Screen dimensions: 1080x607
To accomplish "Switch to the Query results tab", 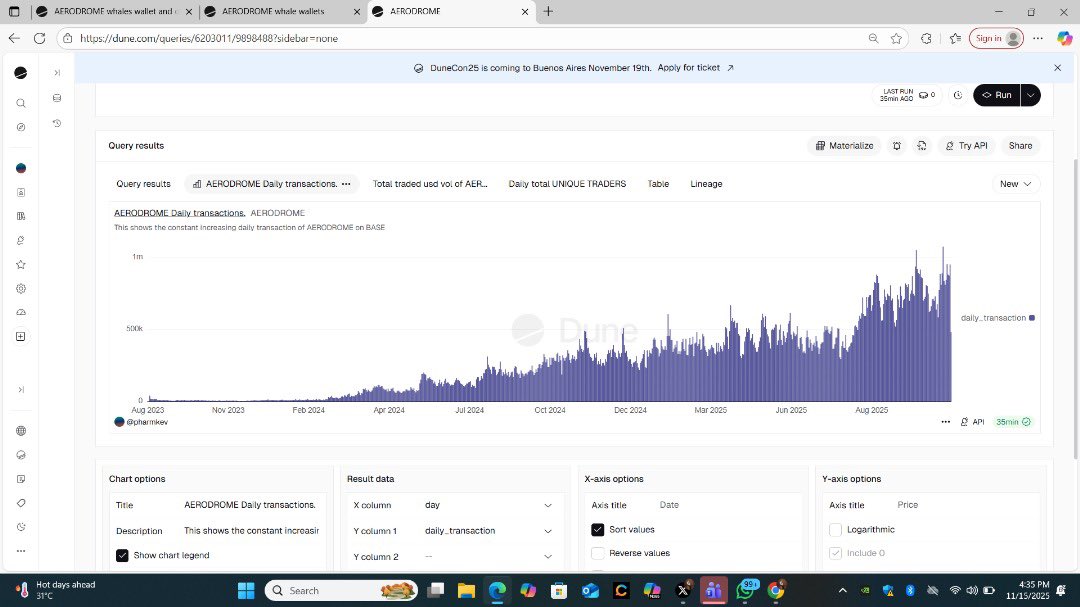I will tap(143, 184).
